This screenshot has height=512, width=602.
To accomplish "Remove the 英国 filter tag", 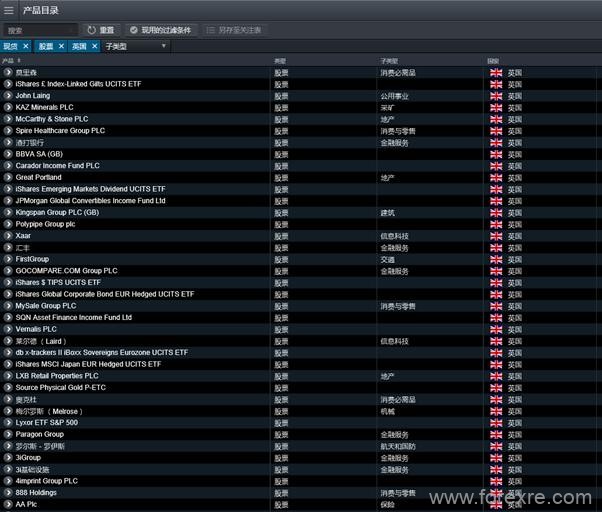I will [x=95, y=46].
